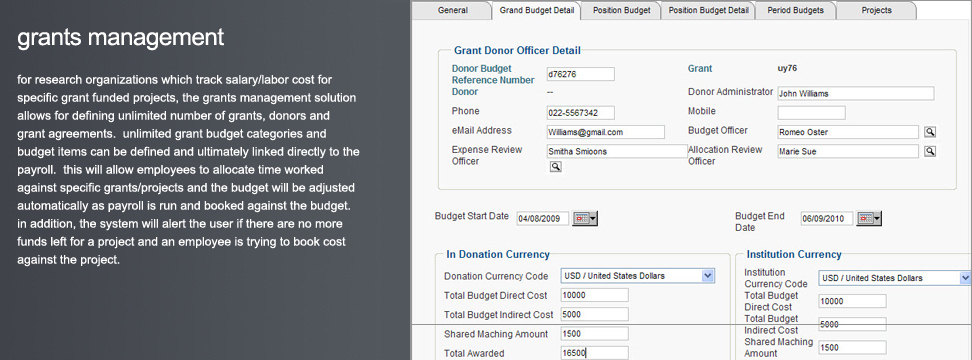The width and height of the screenshot is (972, 360).
Task: Go to the Period Budgets tab
Action: 795,11
